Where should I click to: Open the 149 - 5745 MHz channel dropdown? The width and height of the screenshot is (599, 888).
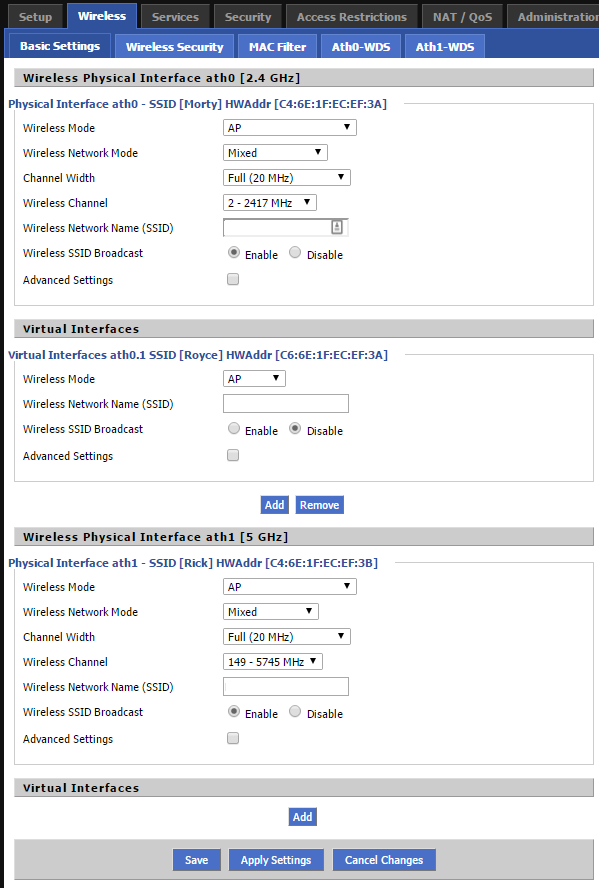pyautogui.click(x=272, y=661)
